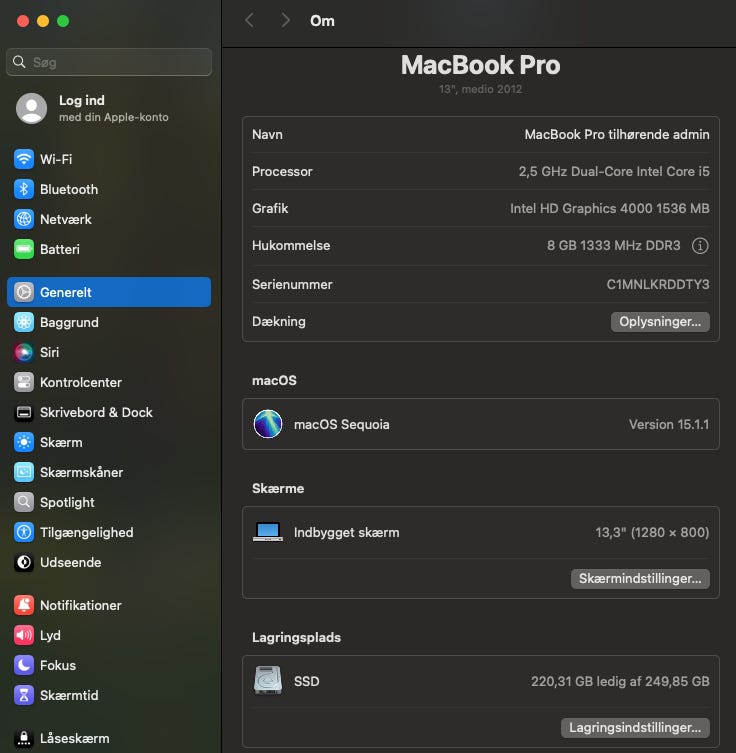The height and width of the screenshot is (753, 736).
Task: Click the Generelt gear icon
Action: (x=24, y=292)
